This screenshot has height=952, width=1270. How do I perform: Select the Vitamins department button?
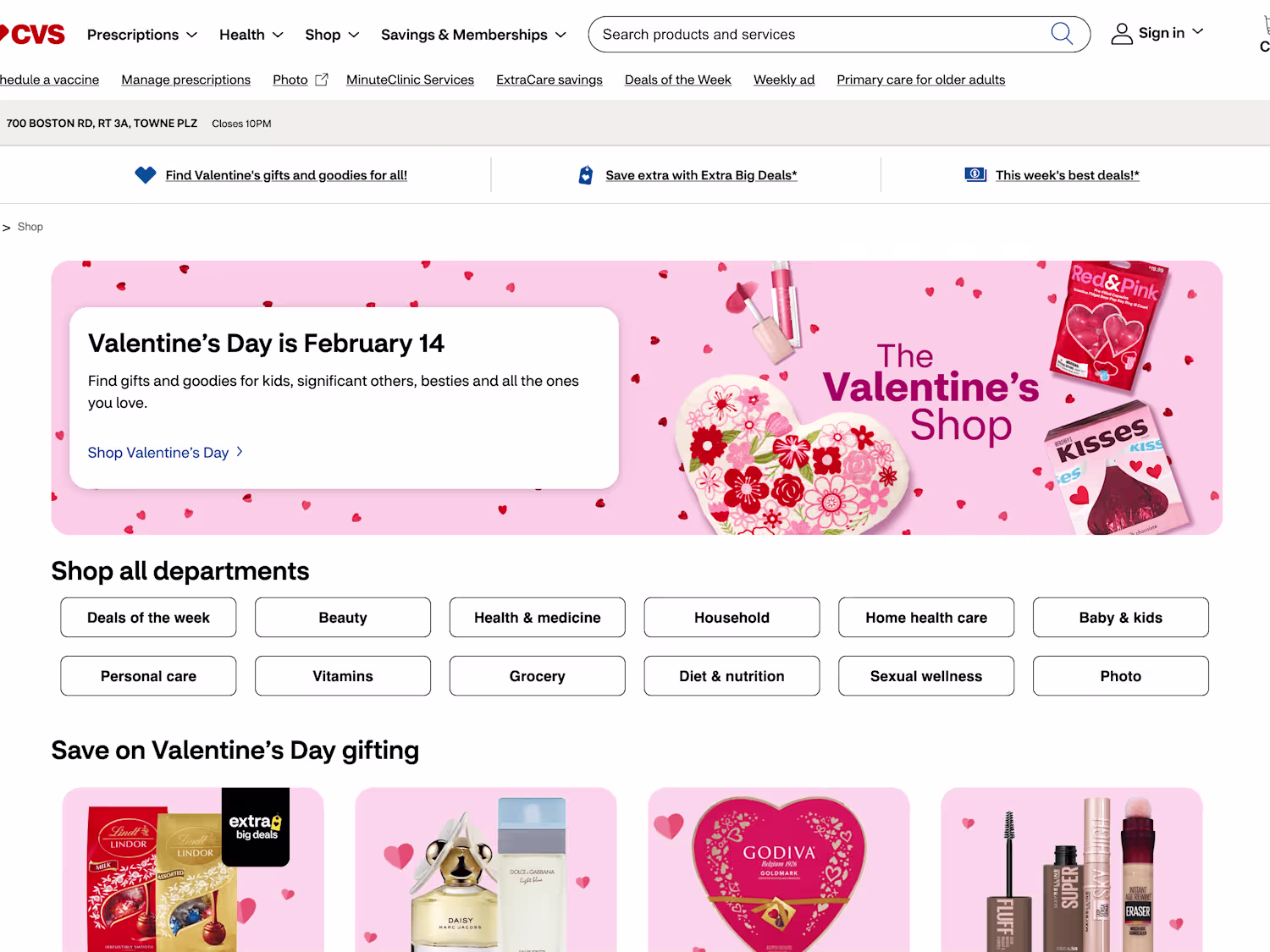click(x=342, y=676)
